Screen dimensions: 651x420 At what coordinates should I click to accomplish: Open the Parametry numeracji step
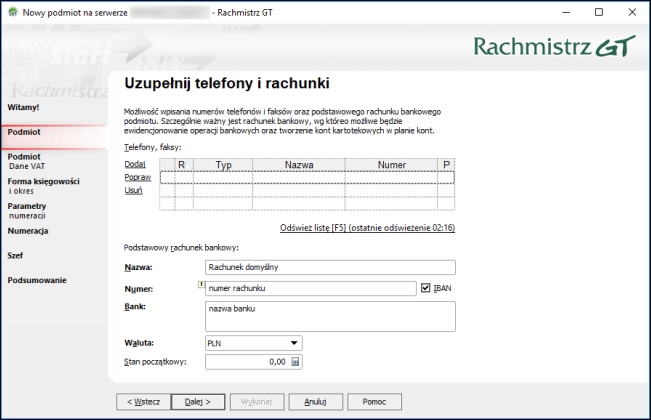[x=27, y=210]
